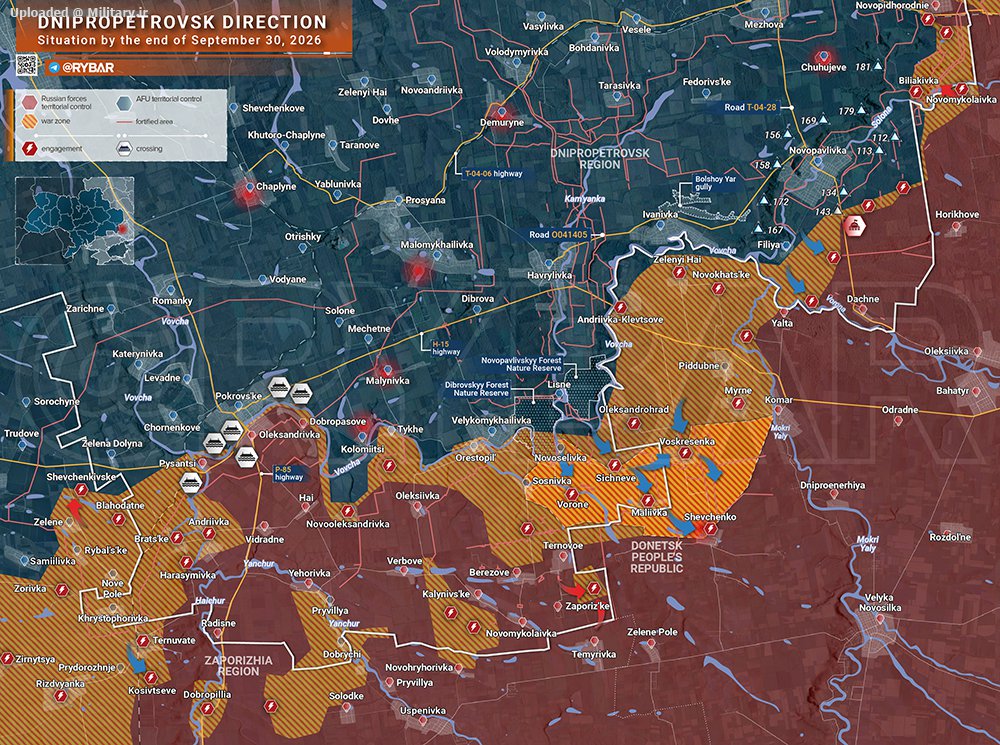Screen dimensions: 1000x745
Task: Open the Ukraine inset minimap
Action: point(75,220)
